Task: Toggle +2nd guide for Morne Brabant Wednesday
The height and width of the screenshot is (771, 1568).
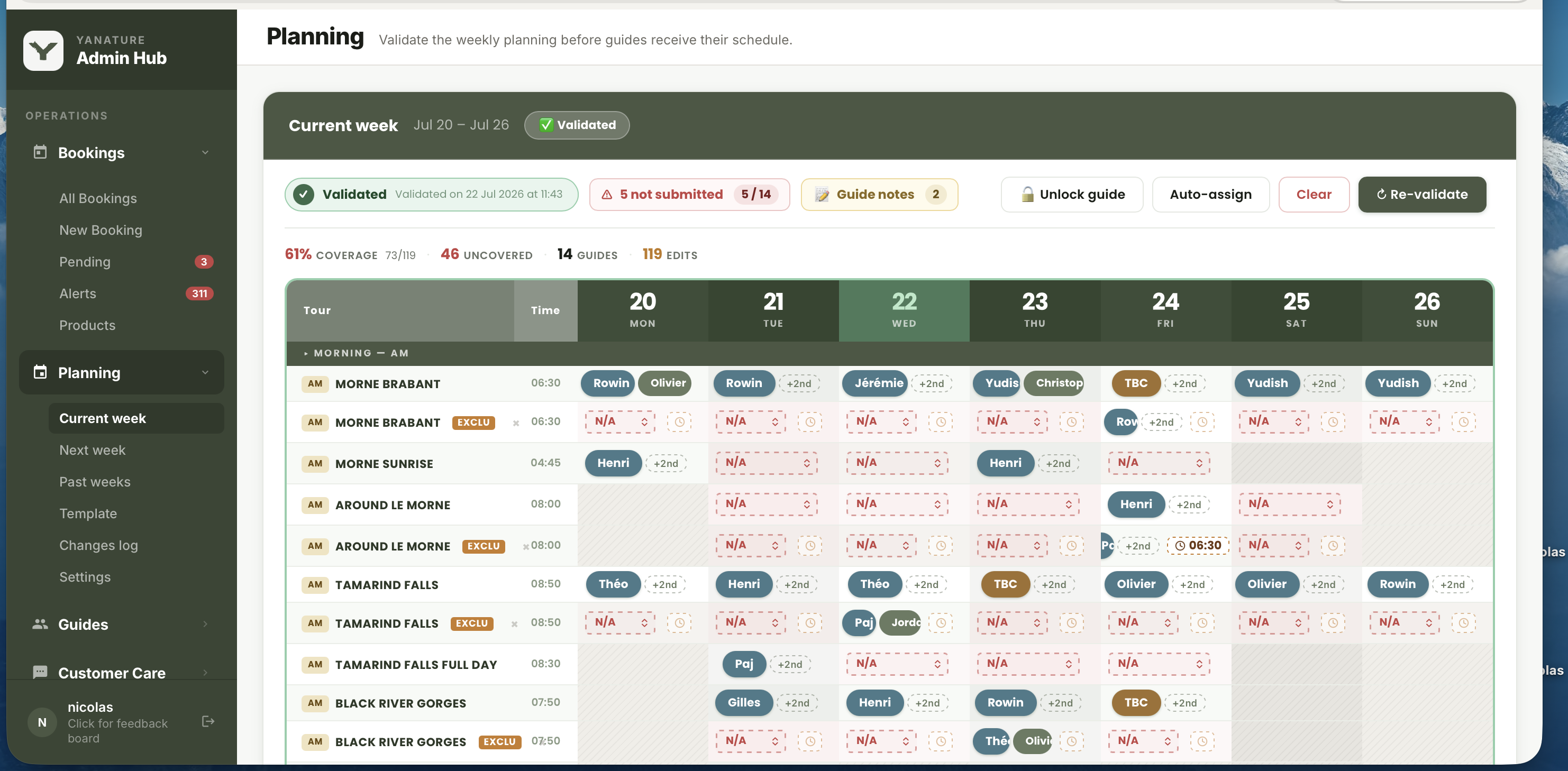Action: [x=931, y=383]
